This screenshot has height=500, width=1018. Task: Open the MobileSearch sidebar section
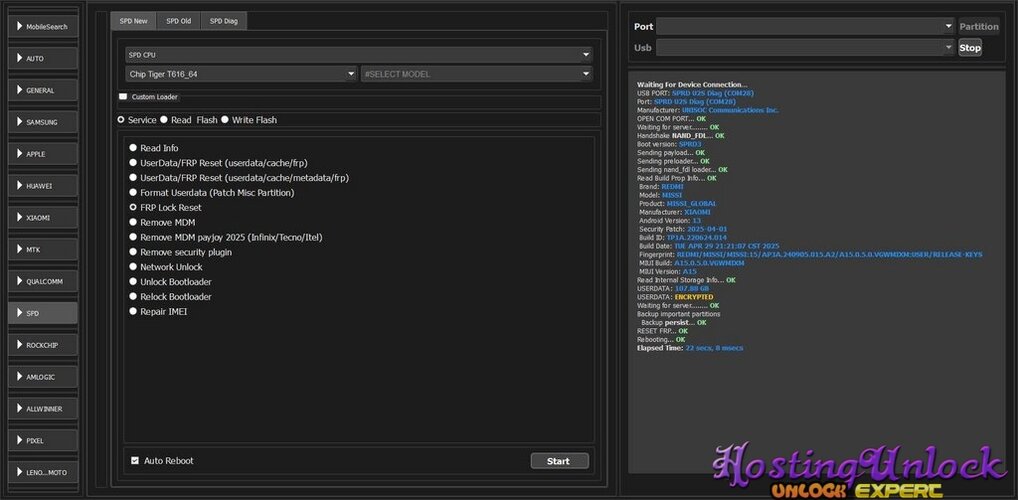tap(43, 27)
